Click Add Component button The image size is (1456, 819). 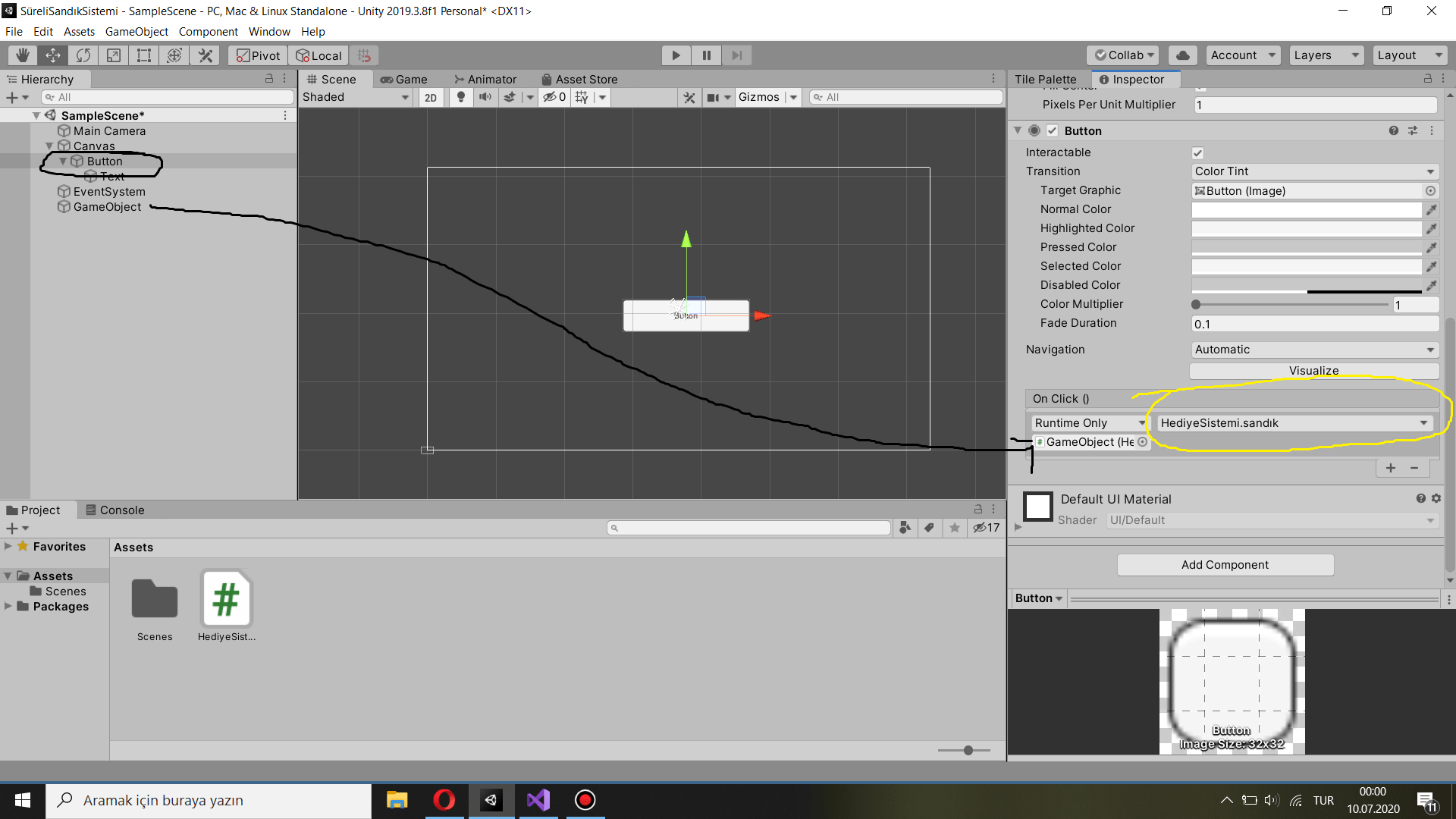click(1225, 565)
